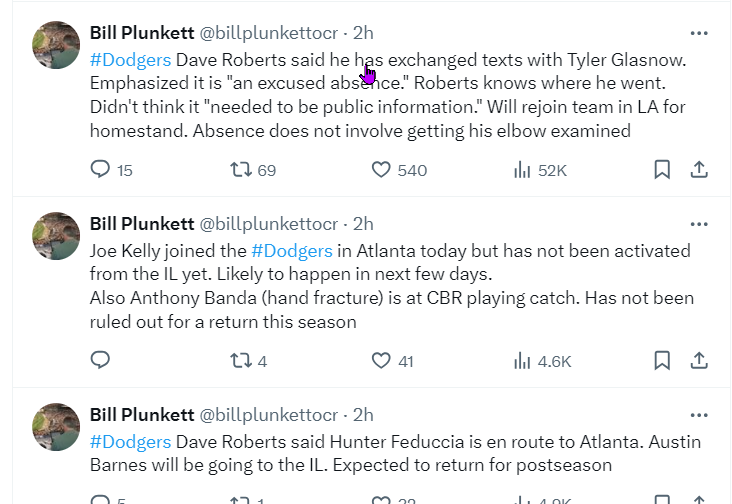This screenshot has width=732, height=504.
Task: View analytics showing 4.6K views
Action: pos(522,360)
